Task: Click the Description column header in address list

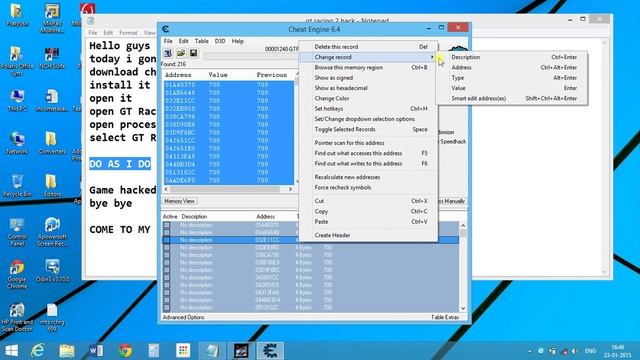Action: (194, 216)
